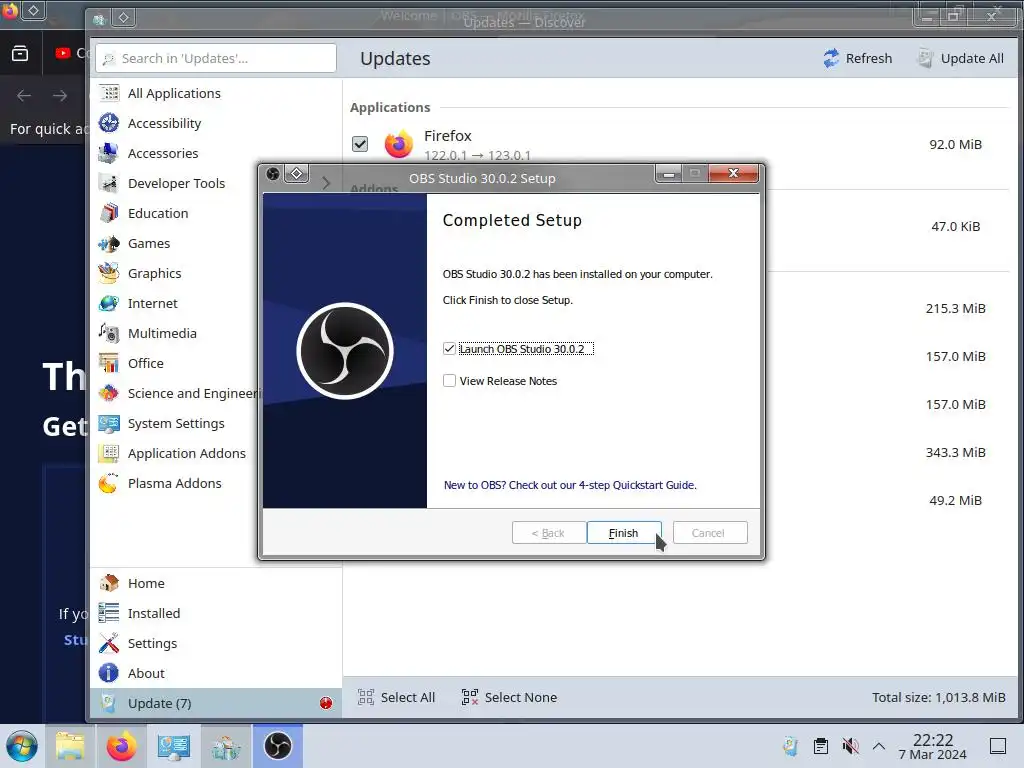Uncheck the Firefox update checkbox in Discover

click(x=360, y=144)
